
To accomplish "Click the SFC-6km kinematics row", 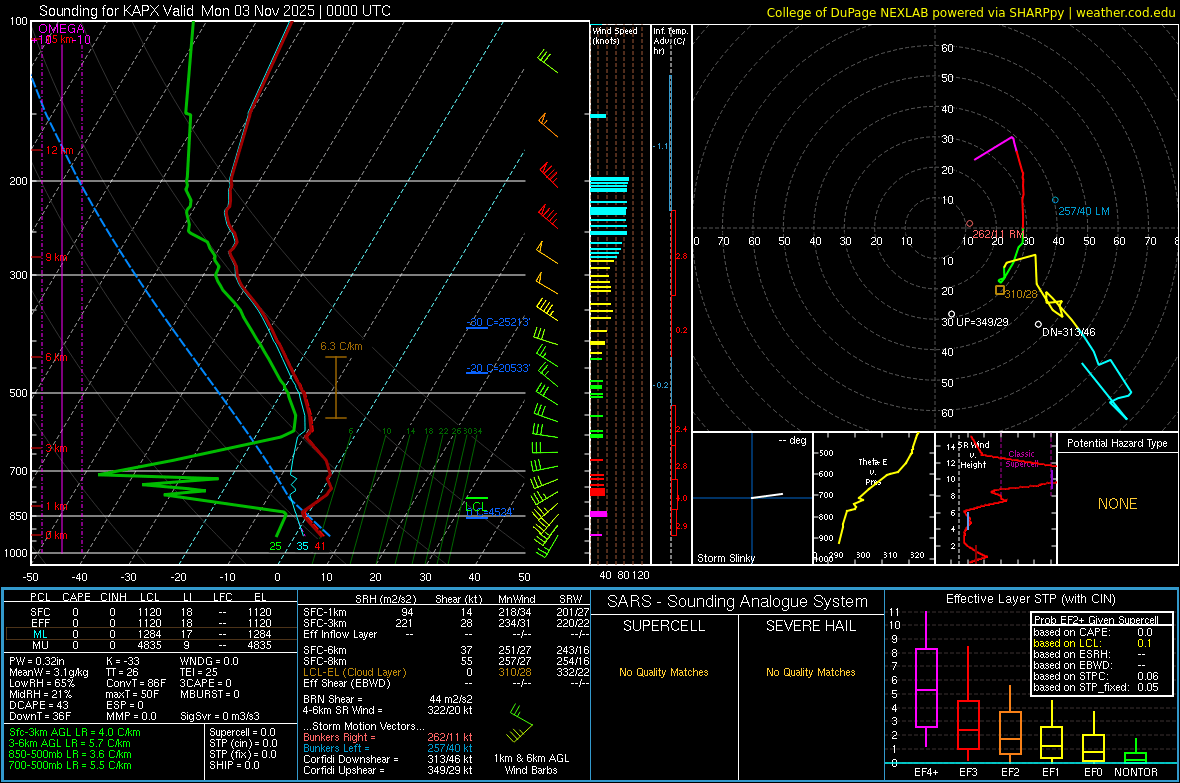I will click(446, 650).
